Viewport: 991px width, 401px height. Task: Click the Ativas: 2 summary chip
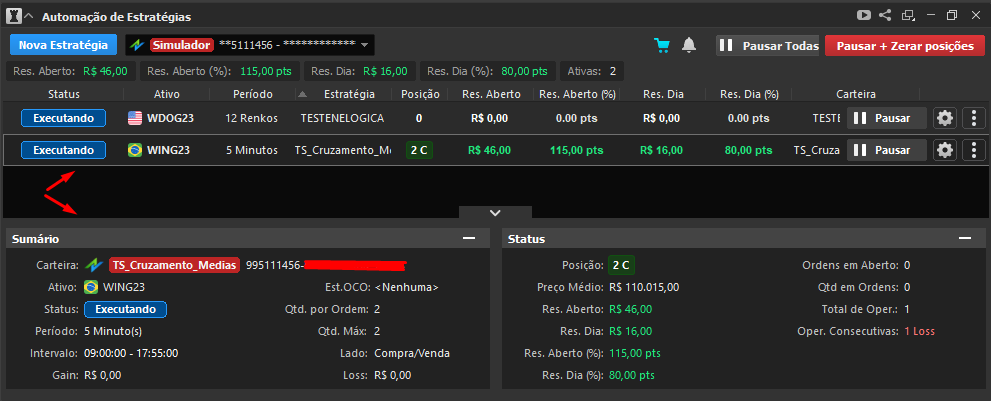[592, 71]
